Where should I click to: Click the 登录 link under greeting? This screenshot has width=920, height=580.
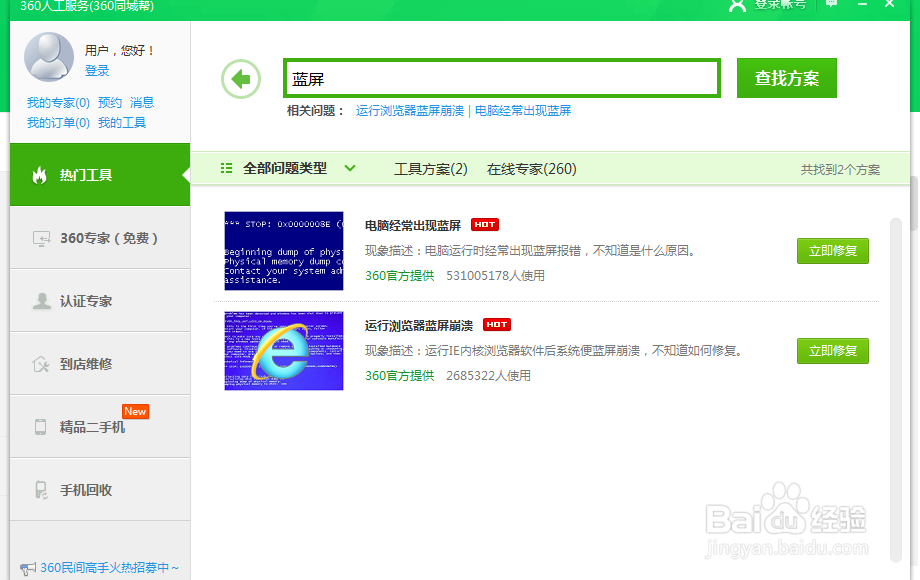(97, 71)
